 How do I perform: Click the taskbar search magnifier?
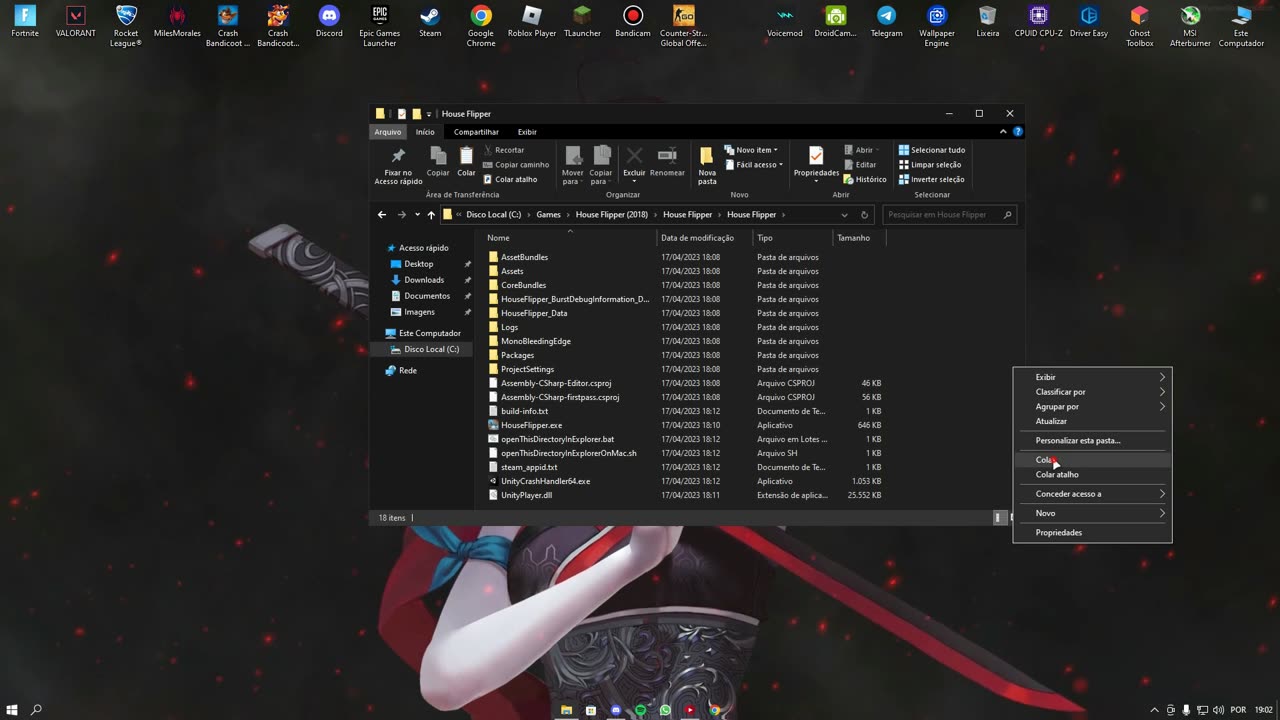coord(36,710)
